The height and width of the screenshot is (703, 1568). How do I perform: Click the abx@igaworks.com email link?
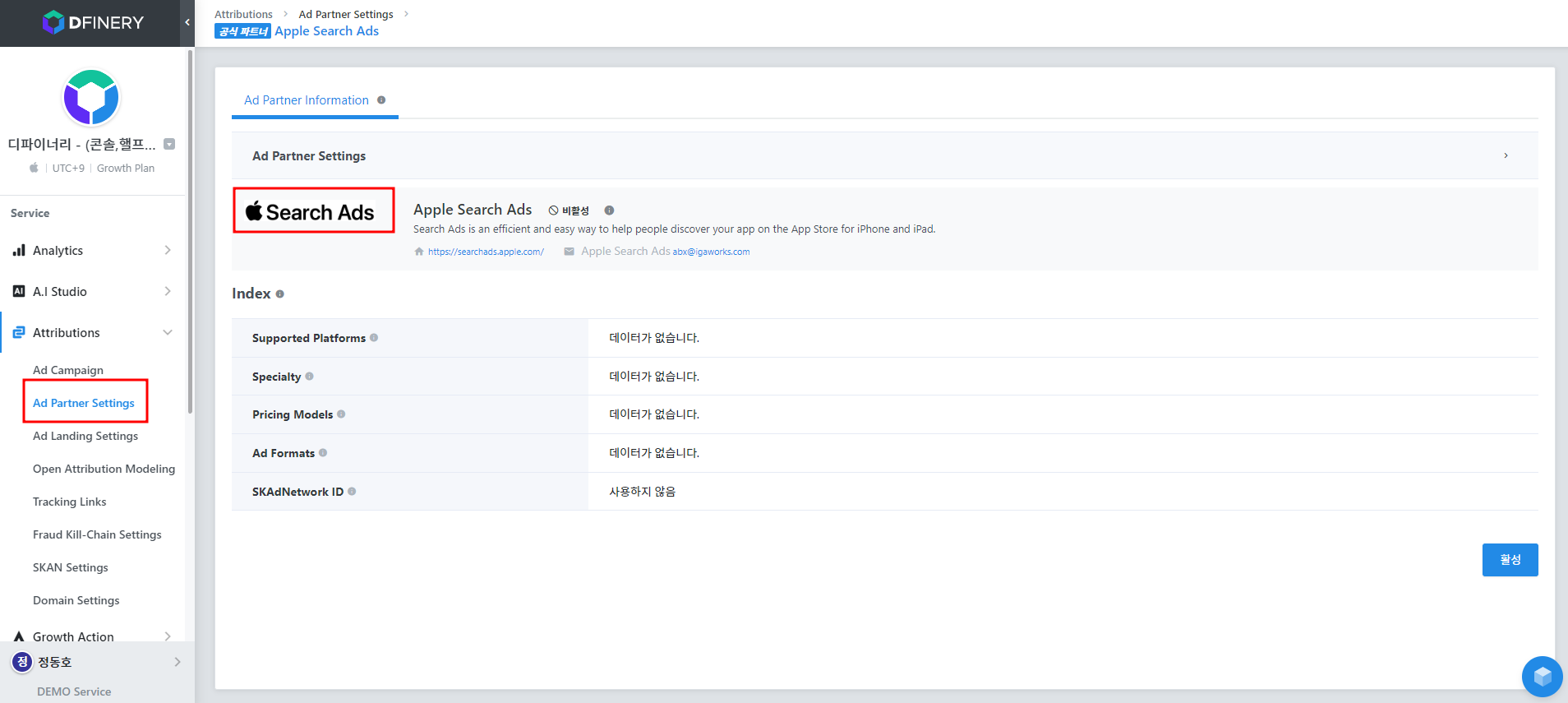[711, 252]
